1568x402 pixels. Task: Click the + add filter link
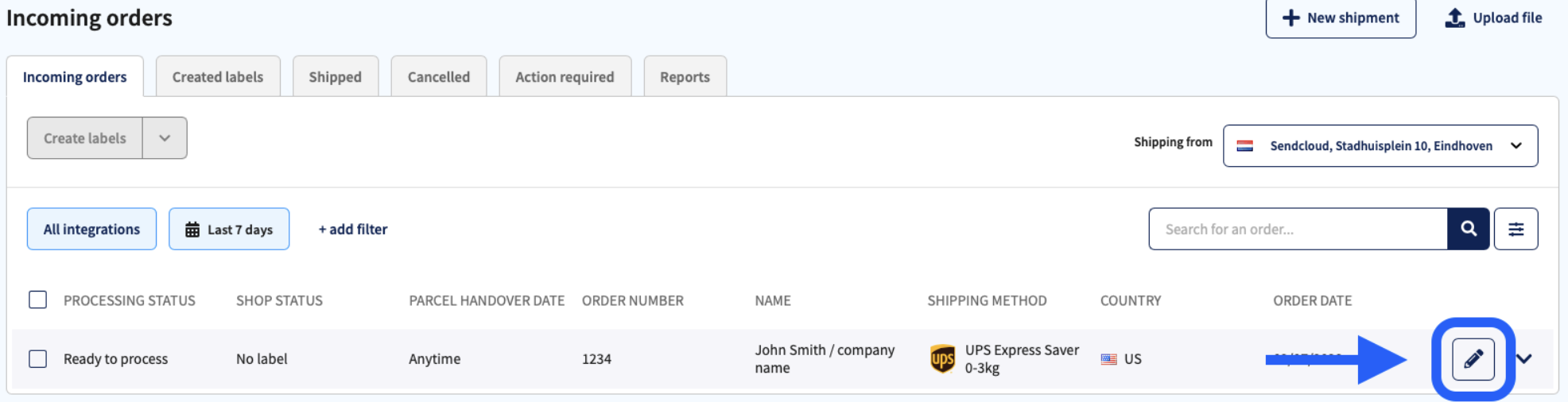[353, 230]
